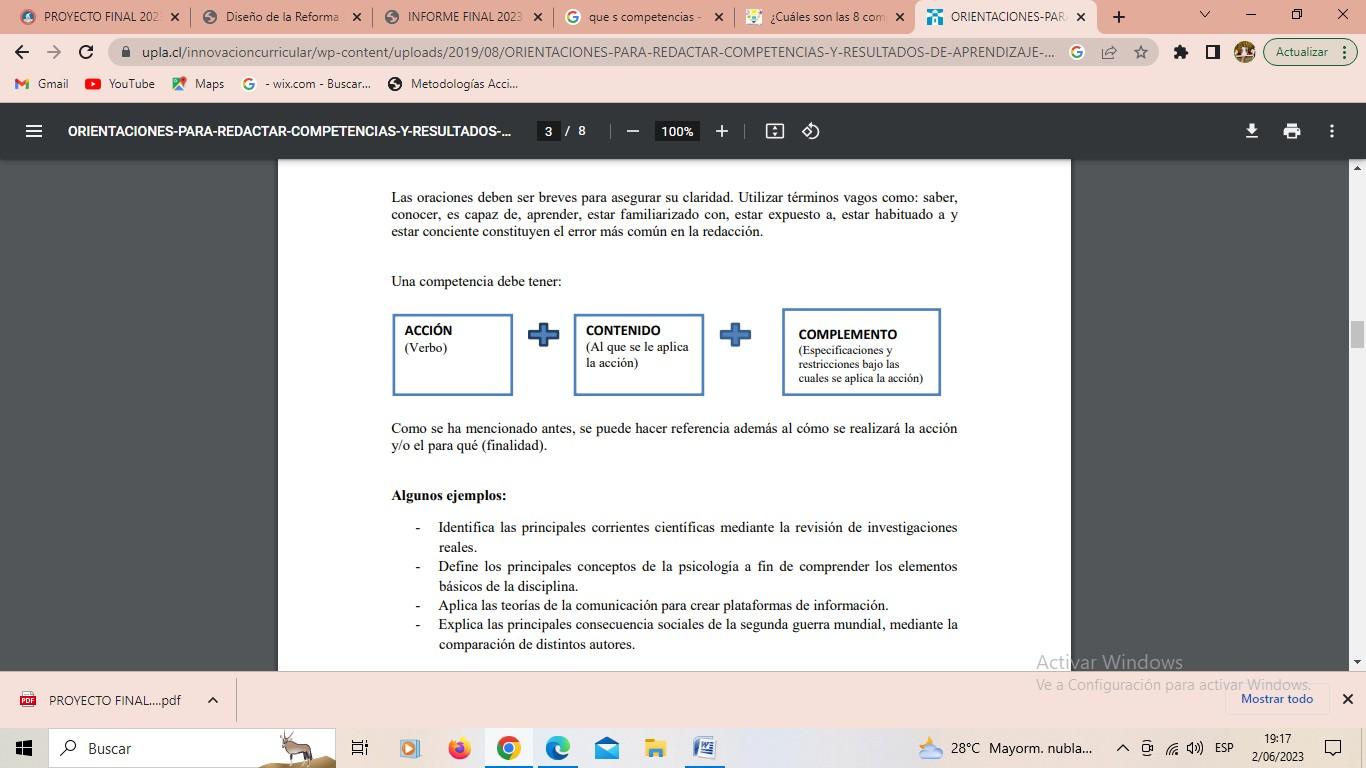Launch Firefox from the taskbar

[459, 748]
